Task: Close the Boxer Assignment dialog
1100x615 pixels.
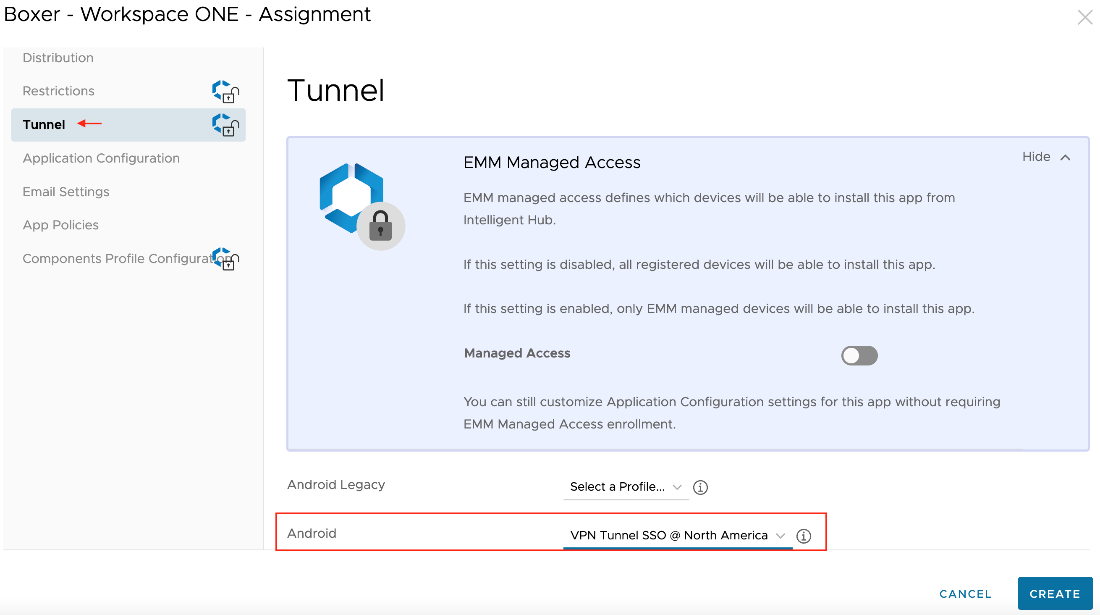Action: [x=1084, y=17]
